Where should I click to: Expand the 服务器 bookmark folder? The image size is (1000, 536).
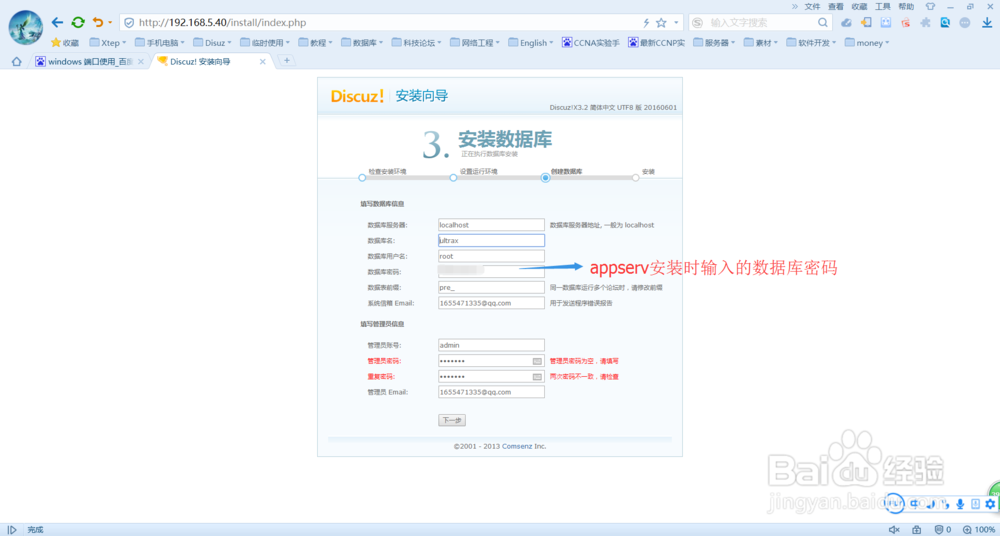point(714,43)
